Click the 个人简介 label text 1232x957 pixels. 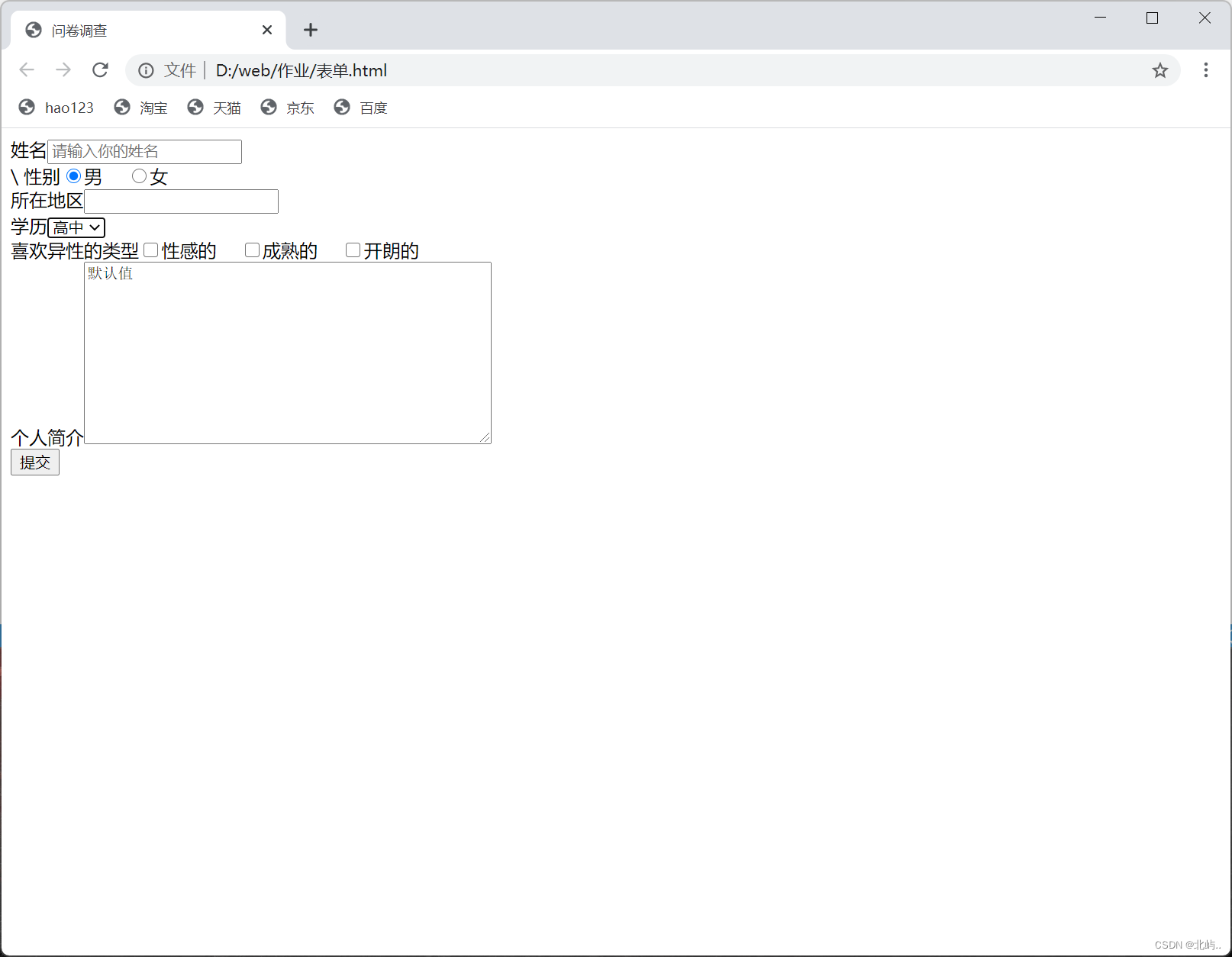click(x=47, y=438)
